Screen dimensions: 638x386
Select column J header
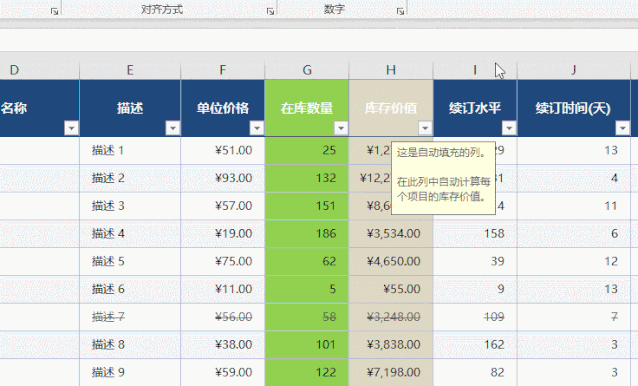(x=574, y=70)
